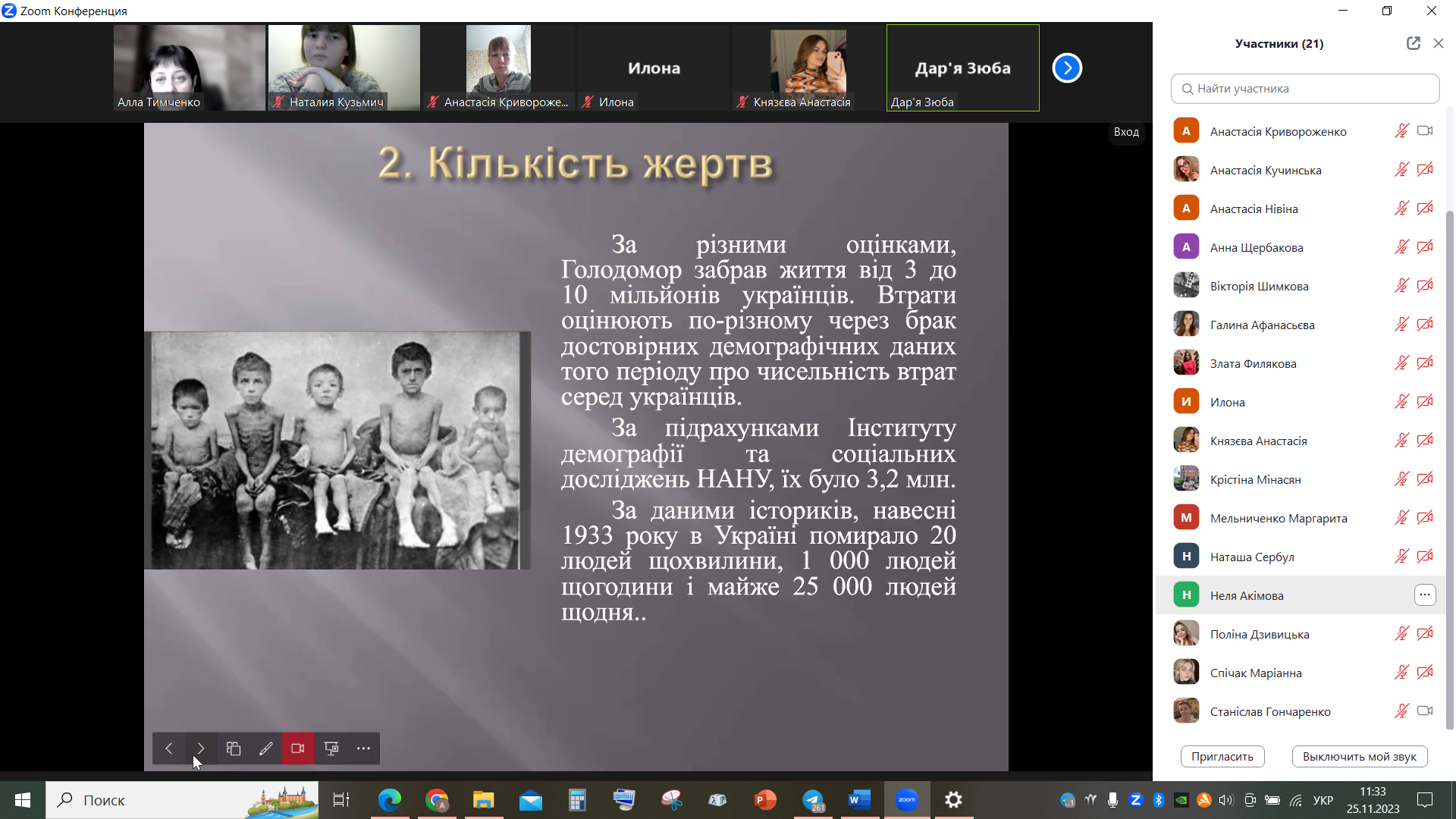Select participant Крістіна Мінасян in list

click(1255, 479)
